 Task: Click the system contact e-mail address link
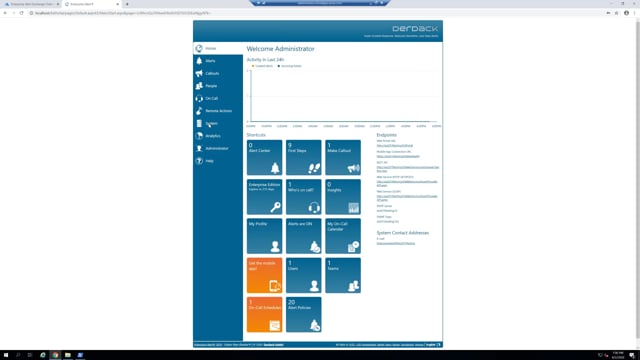(x=396, y=243)
